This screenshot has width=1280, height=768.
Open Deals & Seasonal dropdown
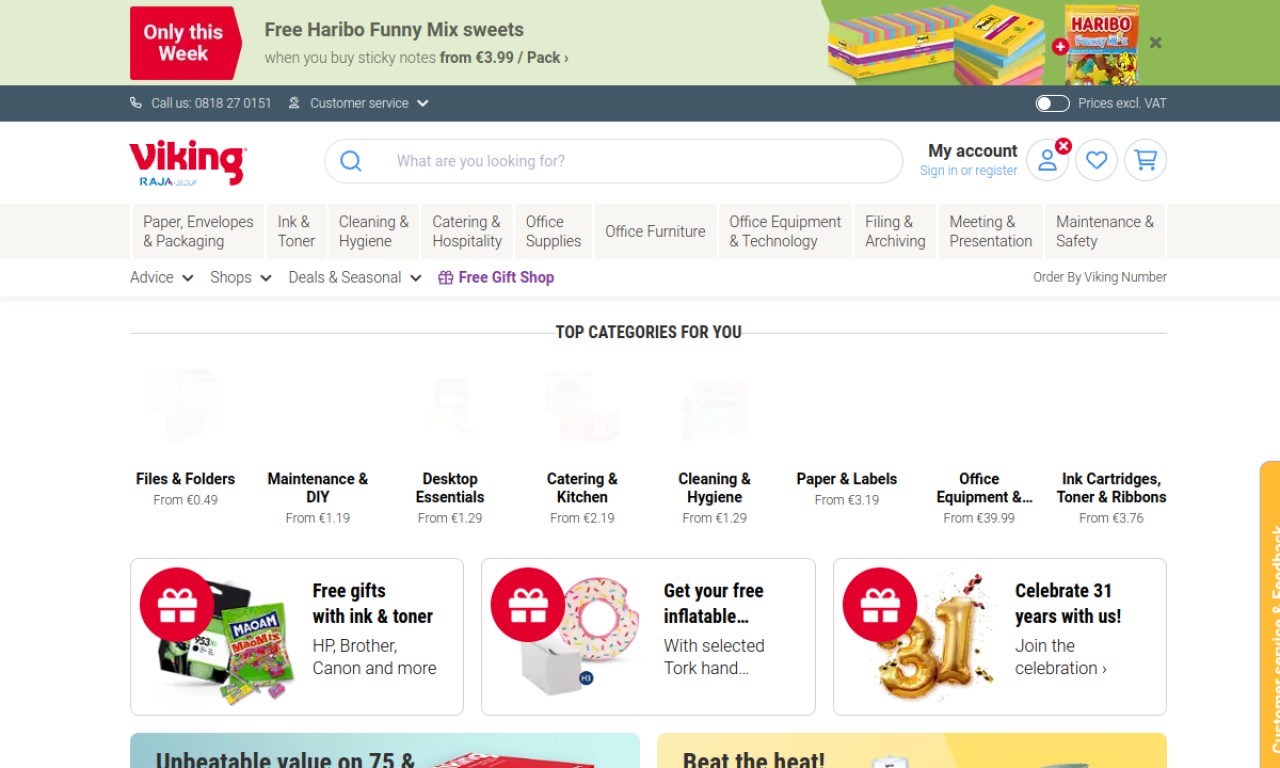point(354,277)
